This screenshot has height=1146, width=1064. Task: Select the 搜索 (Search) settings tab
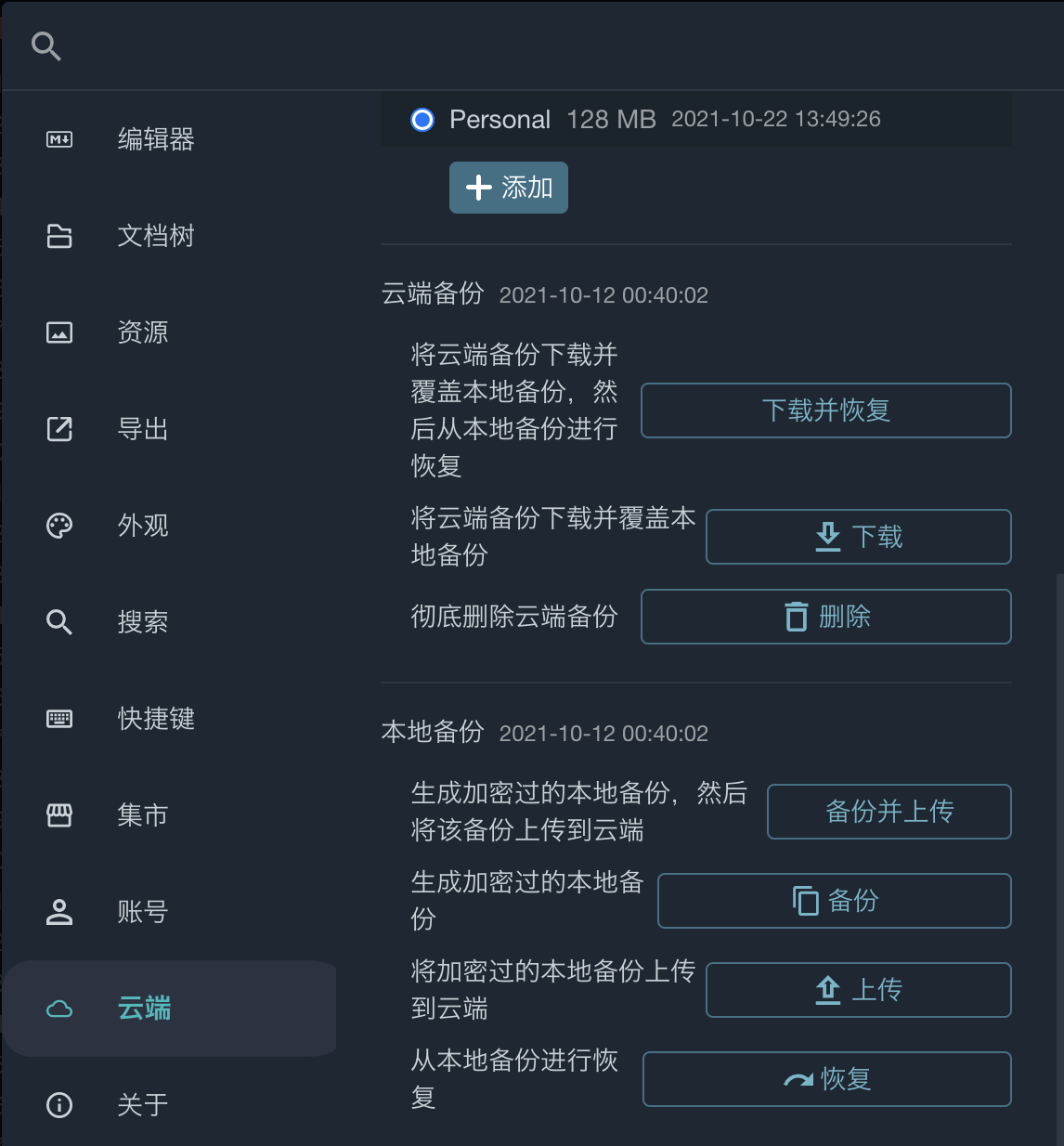coord(142,622)
